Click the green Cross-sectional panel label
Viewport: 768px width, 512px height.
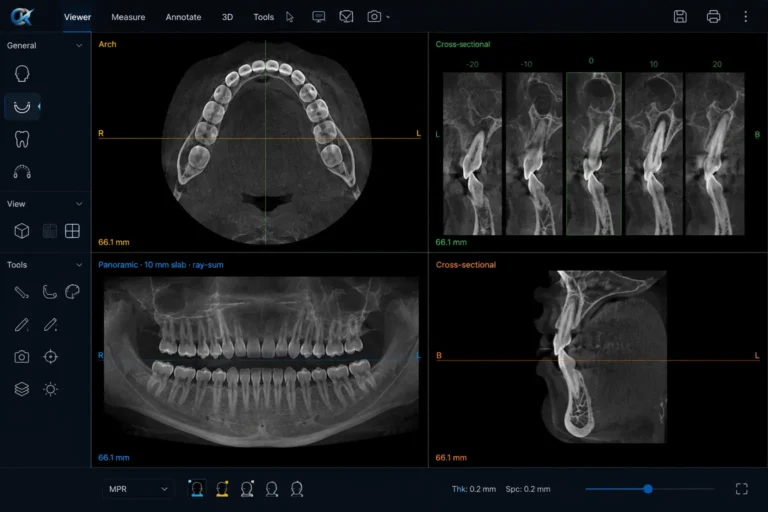pos(462,44)
